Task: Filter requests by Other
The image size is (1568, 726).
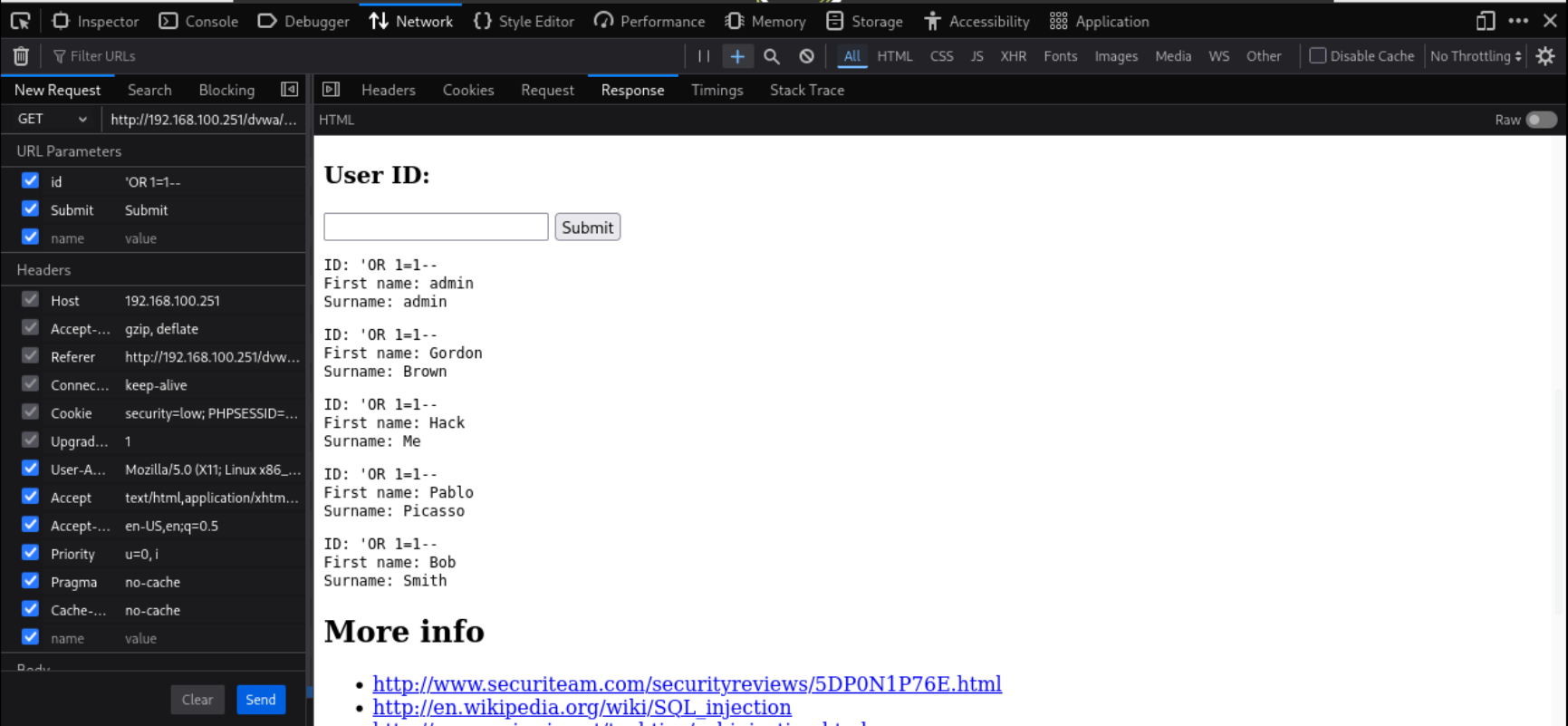Action: tap(1264, 56)
